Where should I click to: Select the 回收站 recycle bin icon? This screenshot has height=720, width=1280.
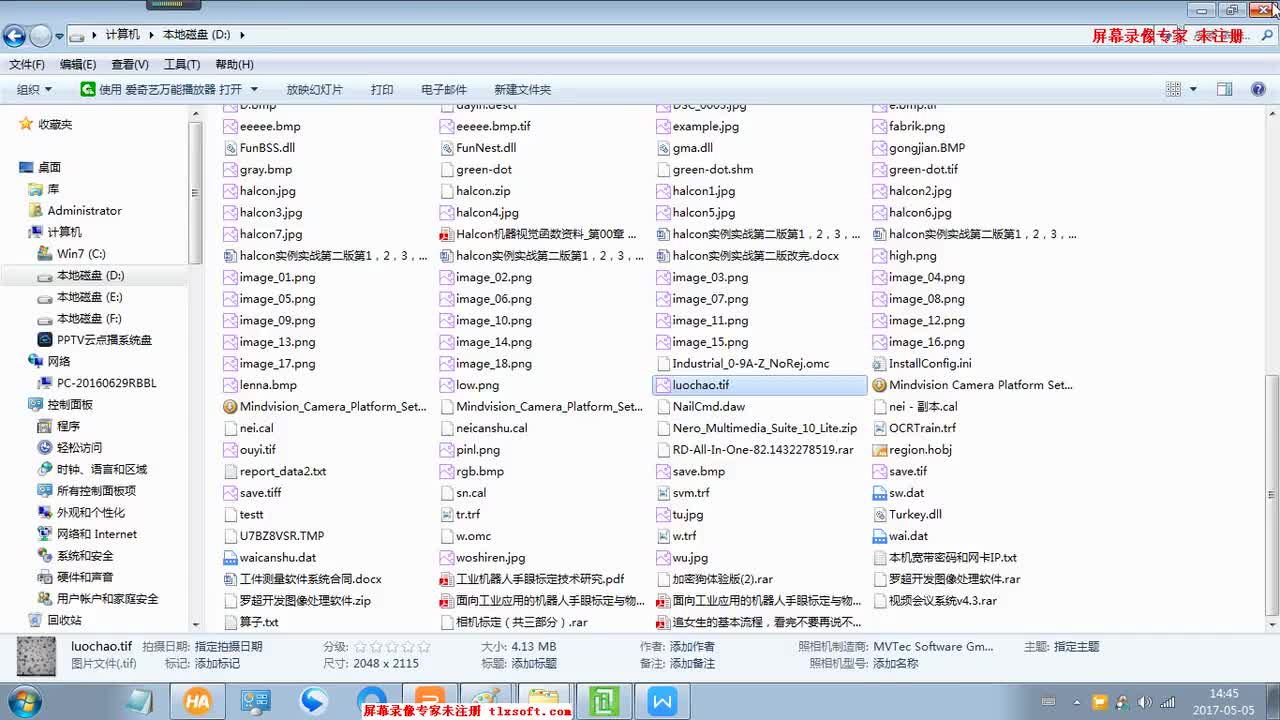pyautogui.click(x=36, y=620)
